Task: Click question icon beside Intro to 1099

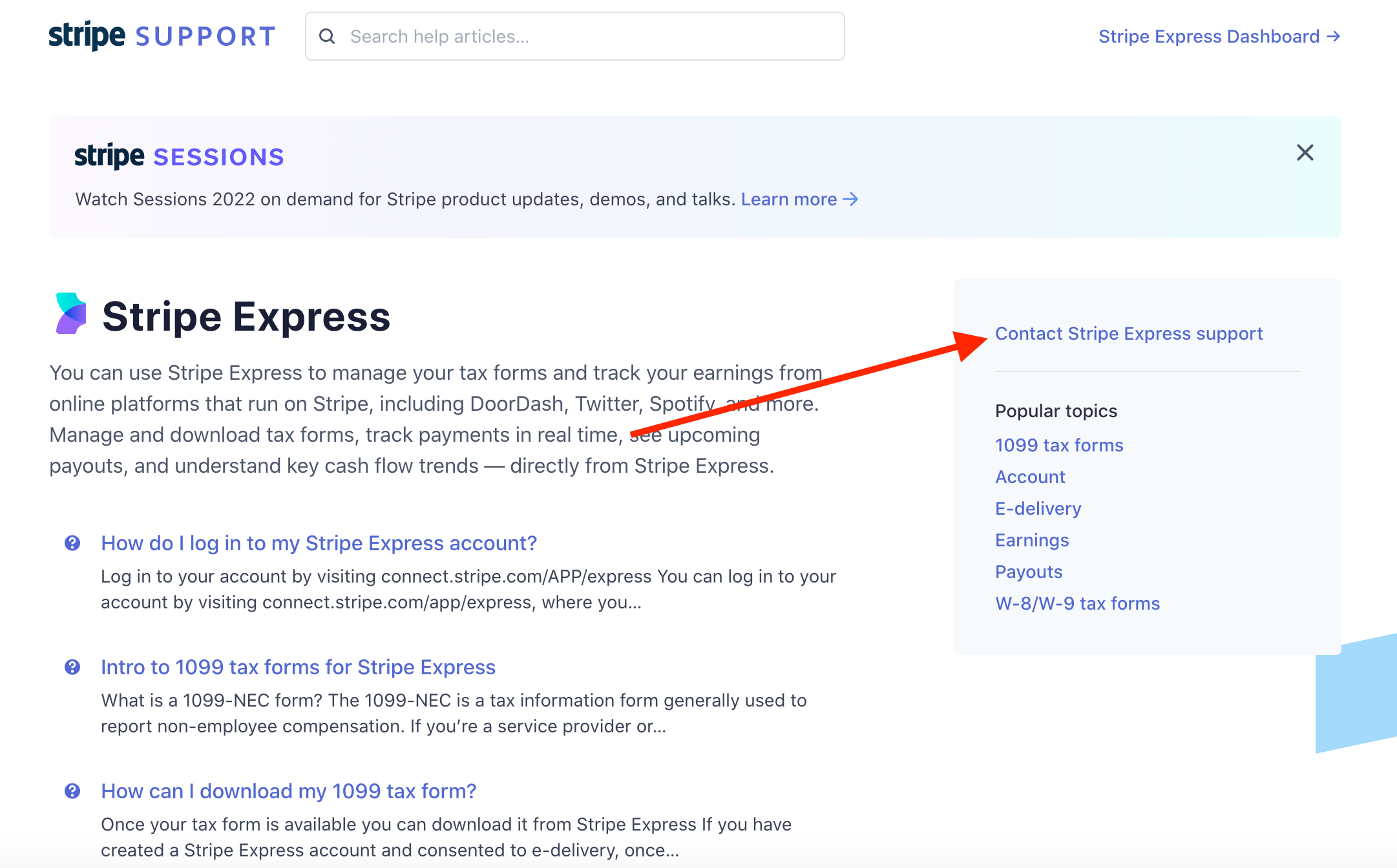Action: (72, 667)
